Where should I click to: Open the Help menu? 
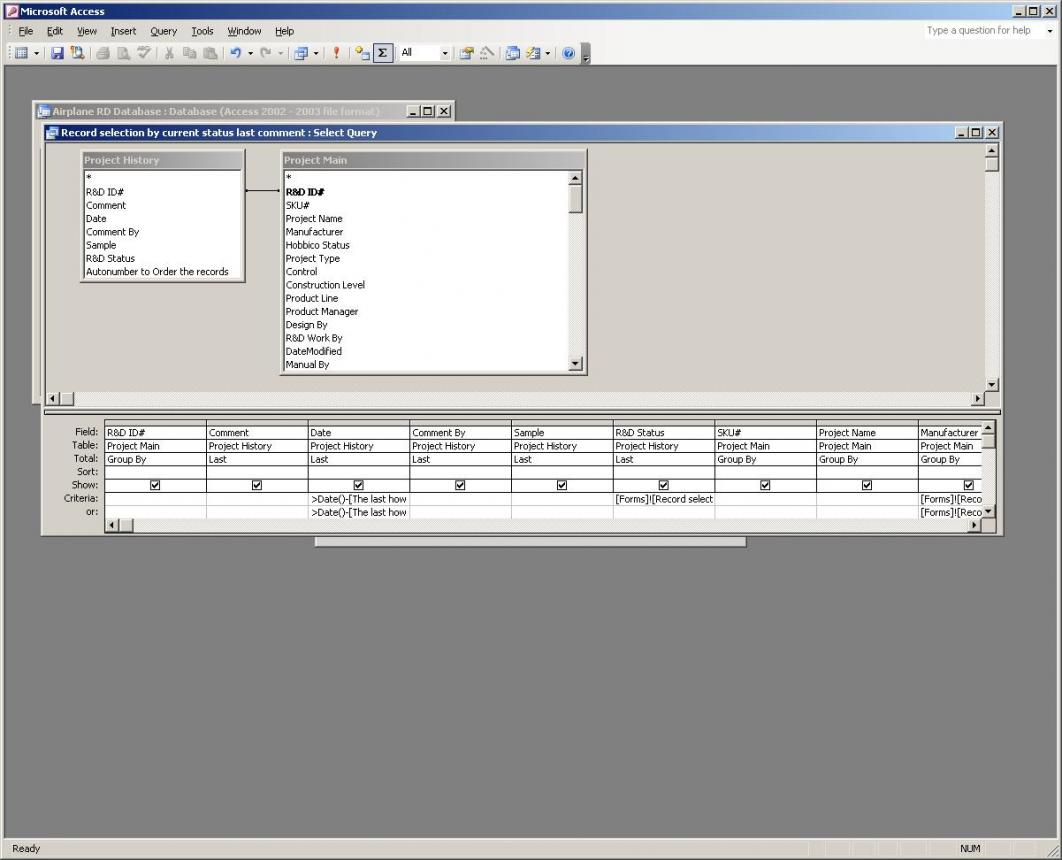284,31
